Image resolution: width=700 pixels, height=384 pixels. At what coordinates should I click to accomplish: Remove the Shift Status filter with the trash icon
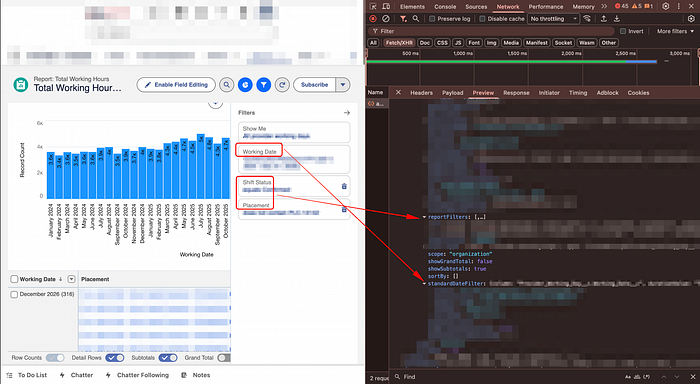tap(344, 186)
